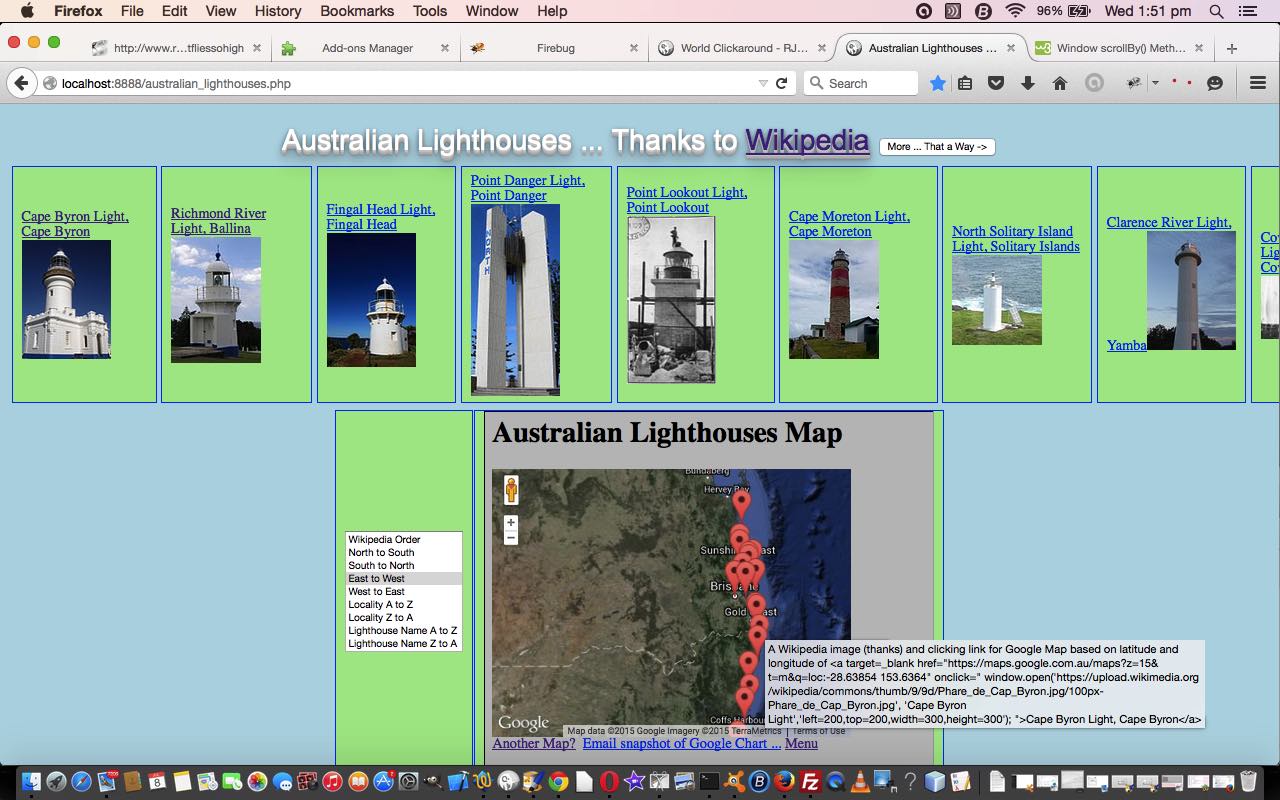Zoom out on map with minus
This screenshot has height=800, width=1280.
[511, 538]
